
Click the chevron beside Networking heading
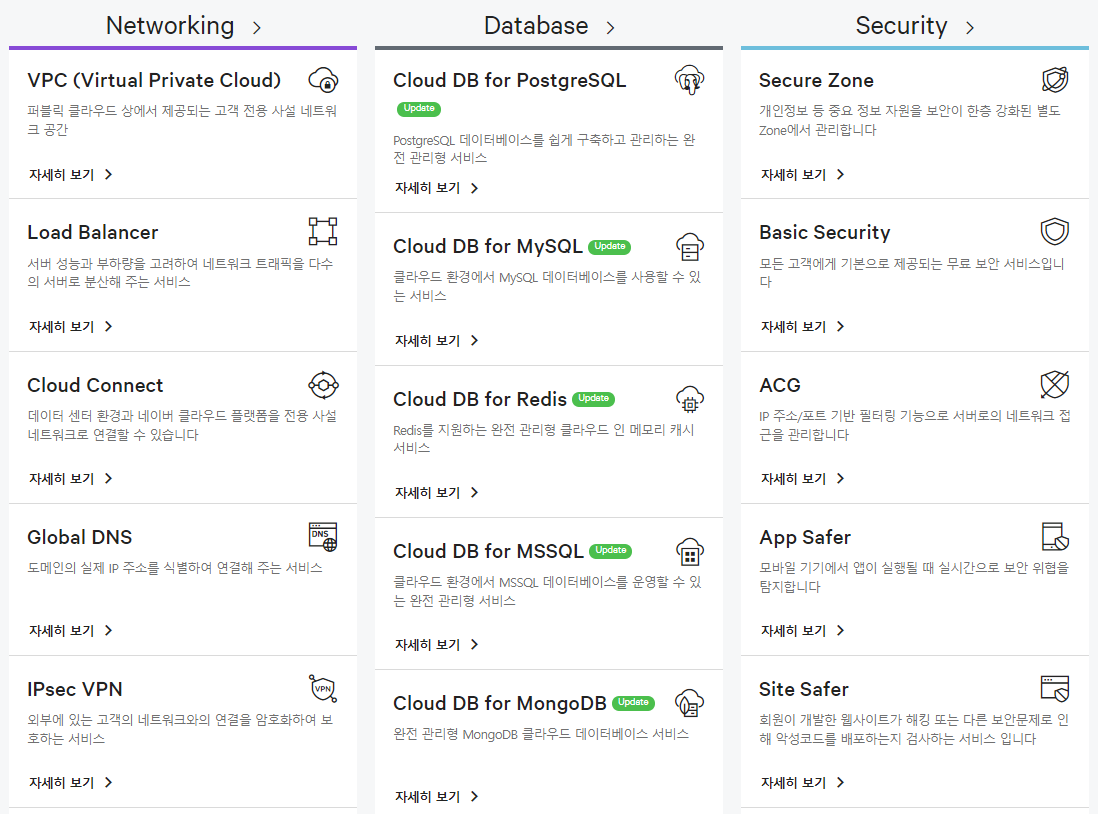pyautogui.click(x=257, y=28)
